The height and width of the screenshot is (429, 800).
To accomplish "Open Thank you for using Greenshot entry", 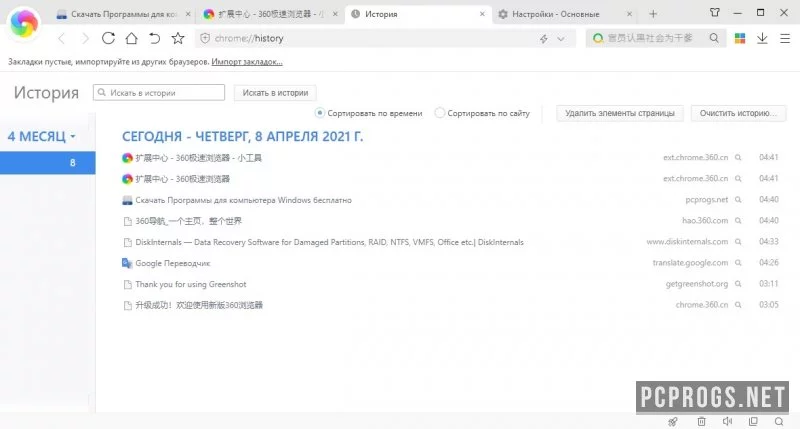I will pos(190,284).
